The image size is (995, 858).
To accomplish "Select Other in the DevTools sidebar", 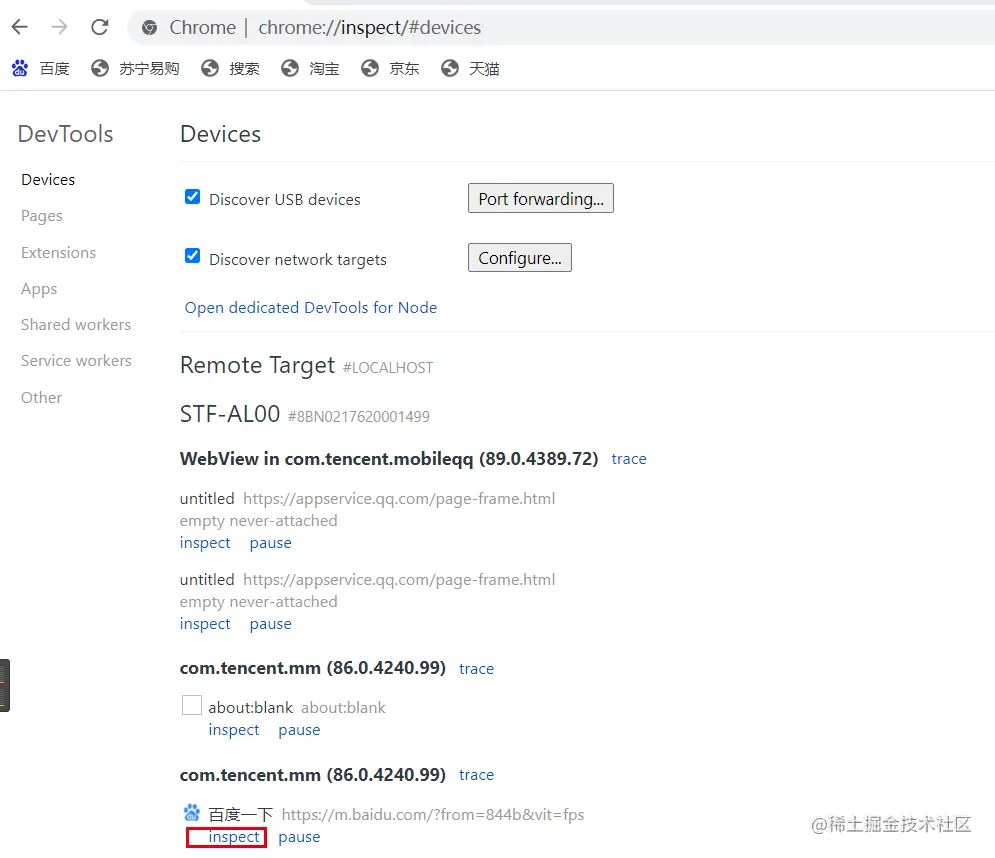I will click(41, 397).
